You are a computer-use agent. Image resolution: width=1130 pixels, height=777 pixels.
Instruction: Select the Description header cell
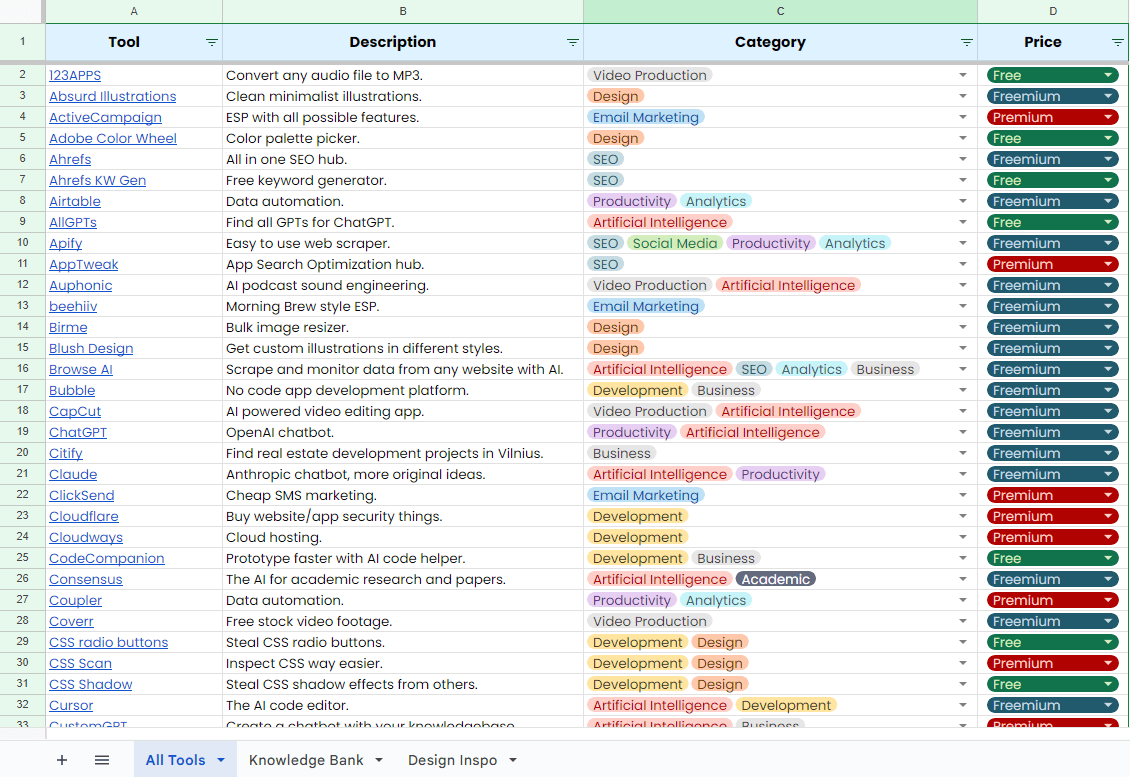pos(403,43)
